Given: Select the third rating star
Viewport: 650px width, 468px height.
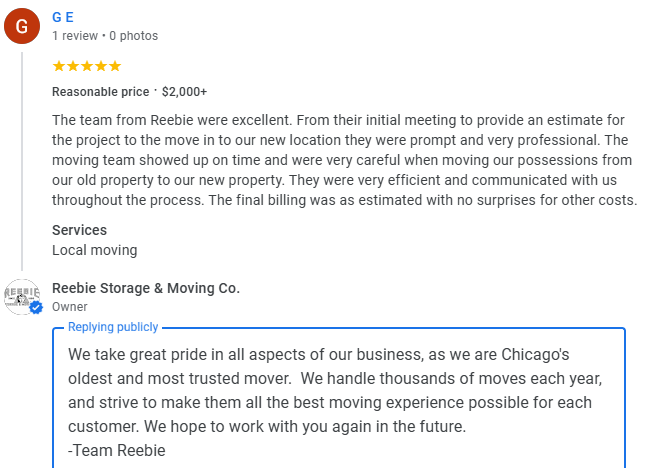Looking at the screenshot, I should [x=86, y=66].
